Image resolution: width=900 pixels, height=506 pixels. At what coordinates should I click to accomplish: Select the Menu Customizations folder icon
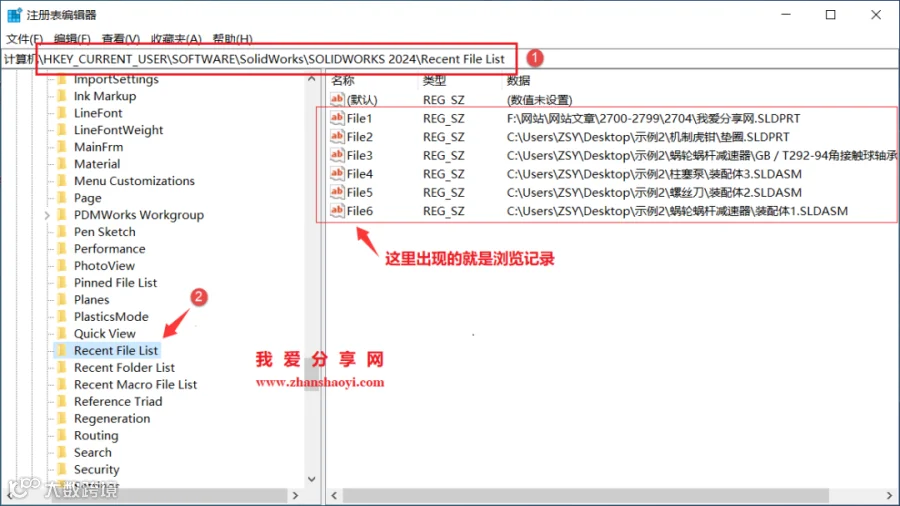61,181
